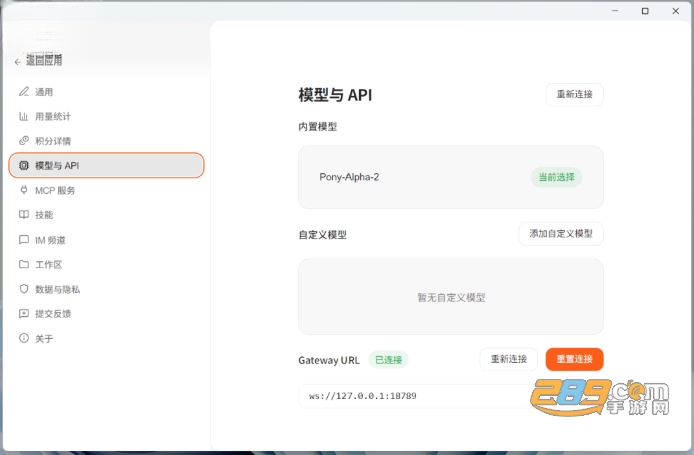Open the 关于 page
Image resolution: width=694 pixels, height=455 pixels.
coord(106,338)
